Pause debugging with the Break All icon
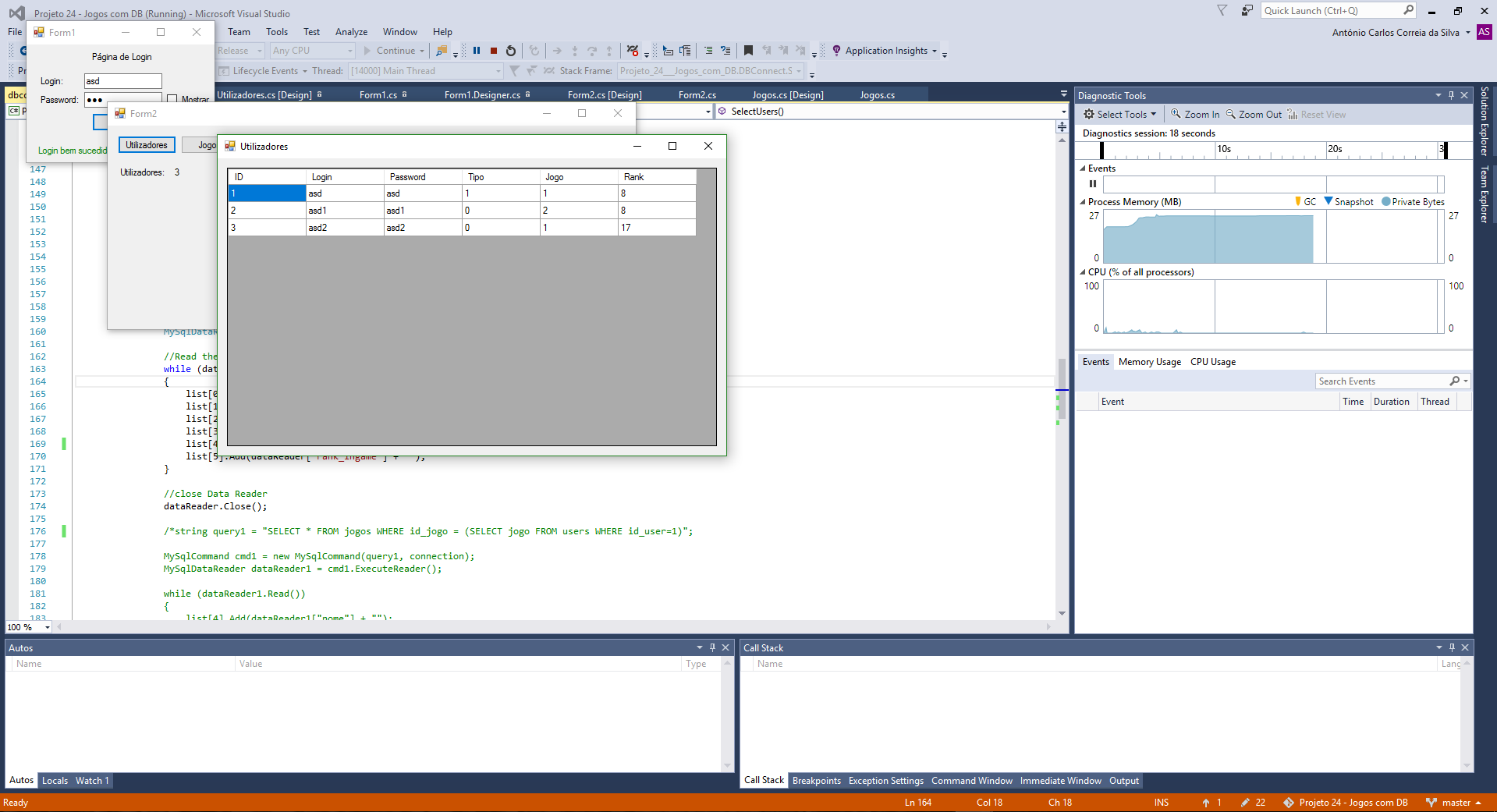 tap(477, 51)
